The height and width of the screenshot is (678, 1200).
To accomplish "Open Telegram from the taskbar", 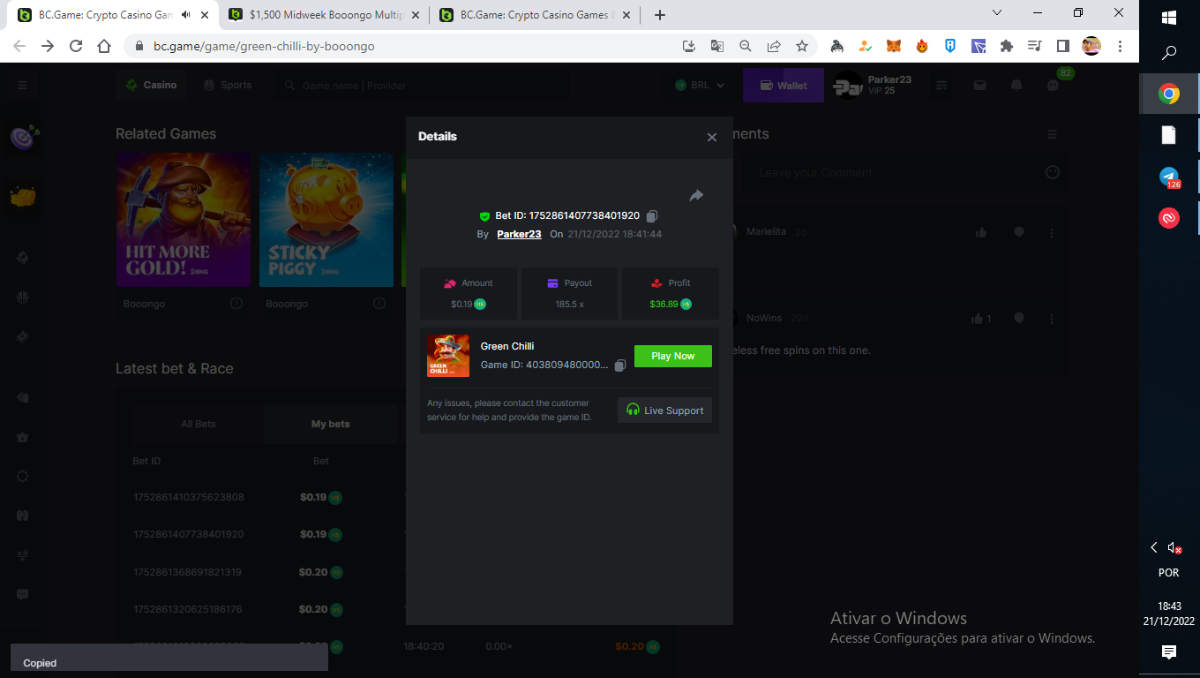I will coord(1168,177).
